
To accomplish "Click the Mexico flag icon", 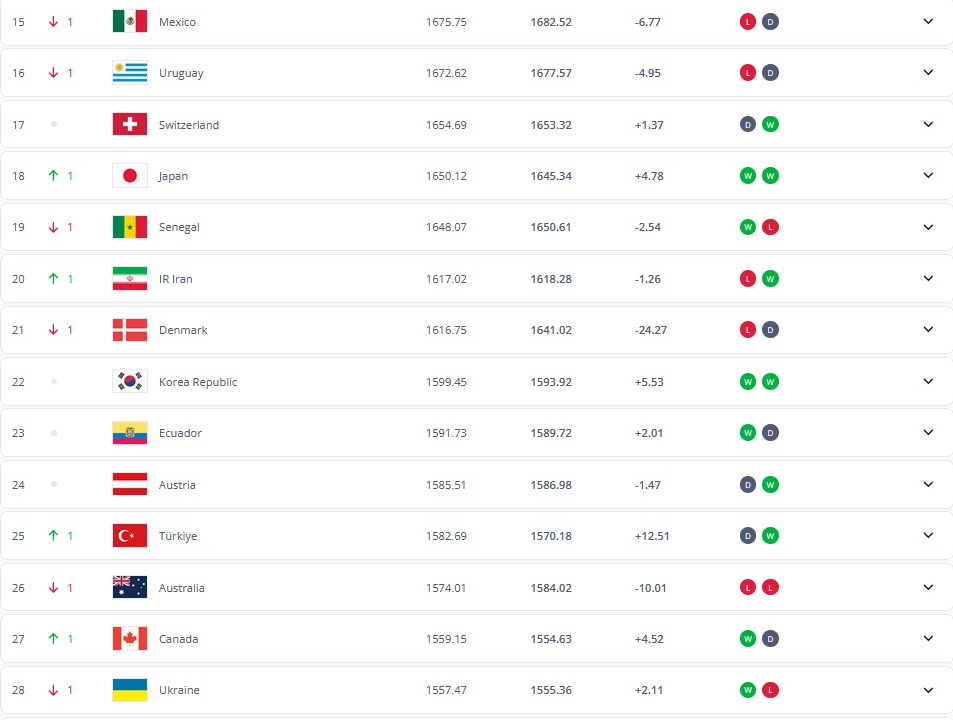I will click(x=130, y=21).
